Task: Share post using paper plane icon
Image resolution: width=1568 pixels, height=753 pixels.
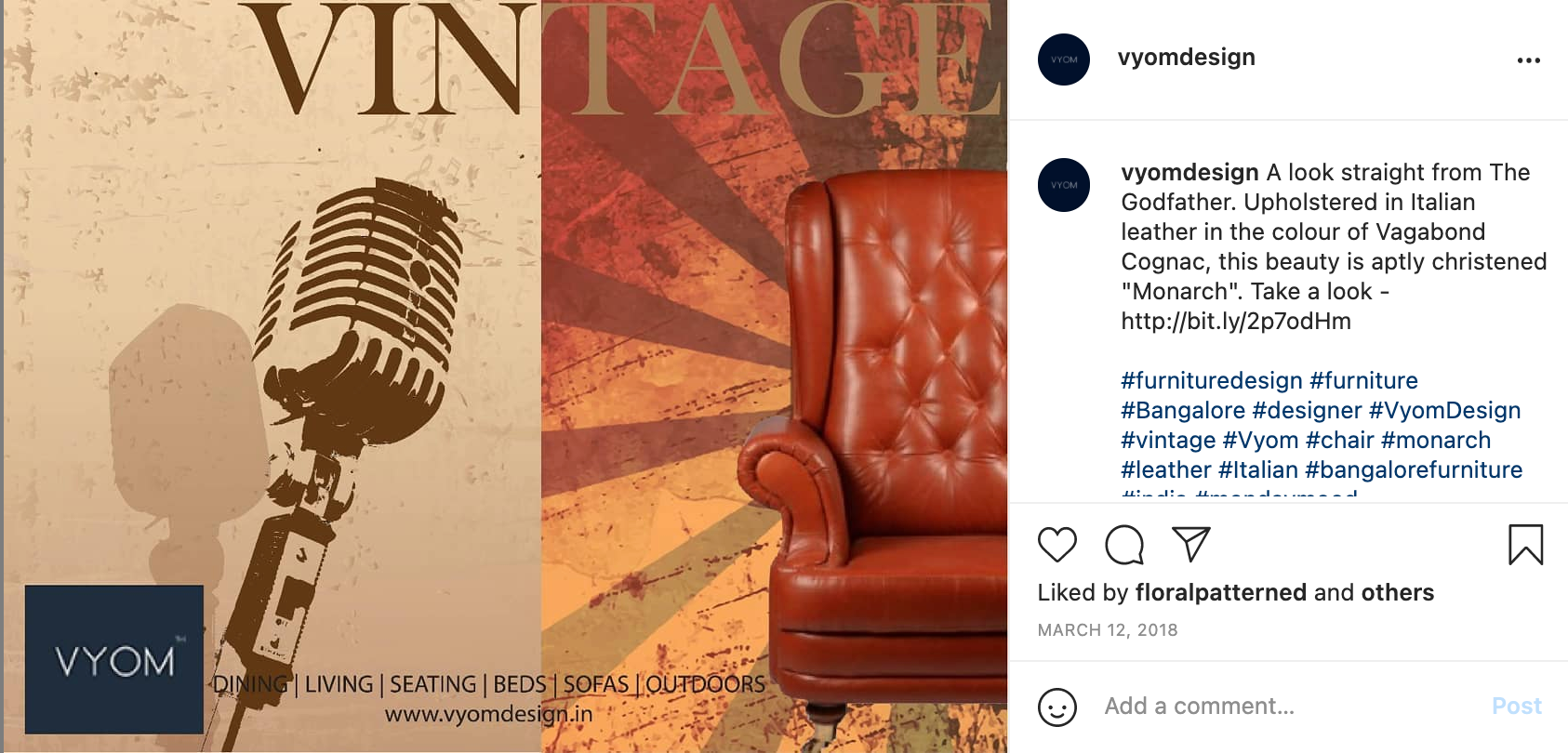Action: coord(1190,544)
